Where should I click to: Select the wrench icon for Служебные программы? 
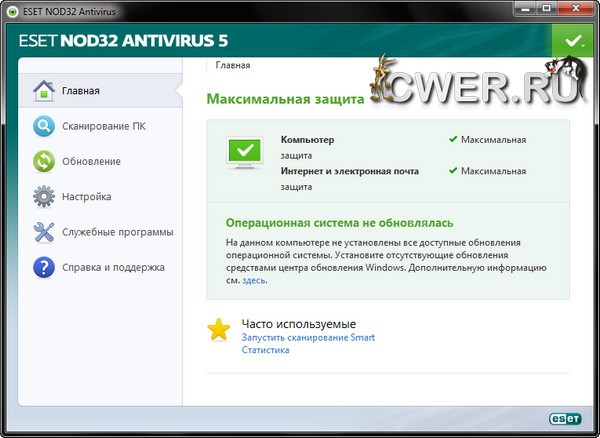tap(44, 232)
